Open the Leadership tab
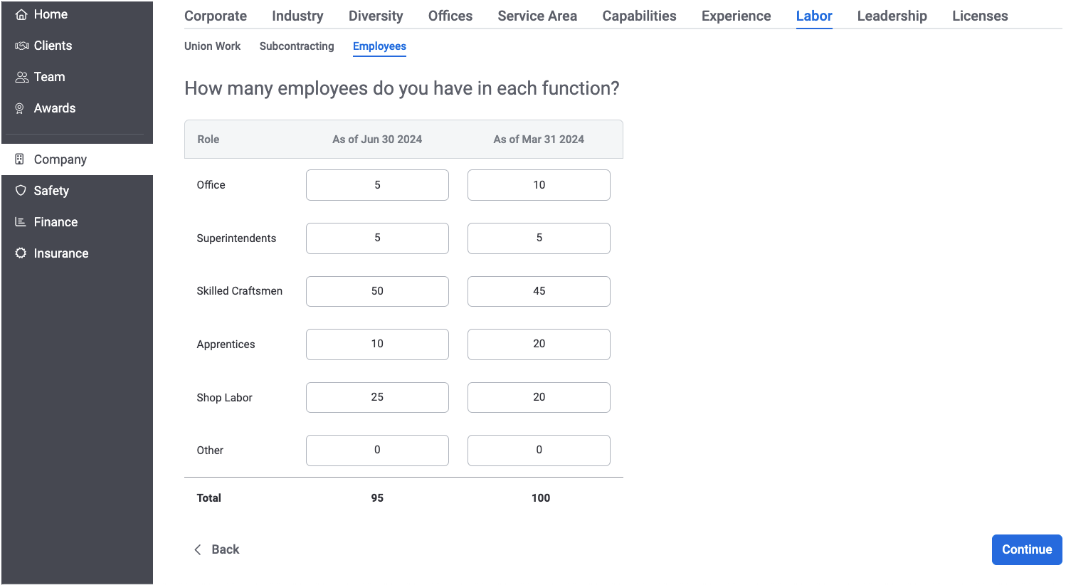 point(891,16)
